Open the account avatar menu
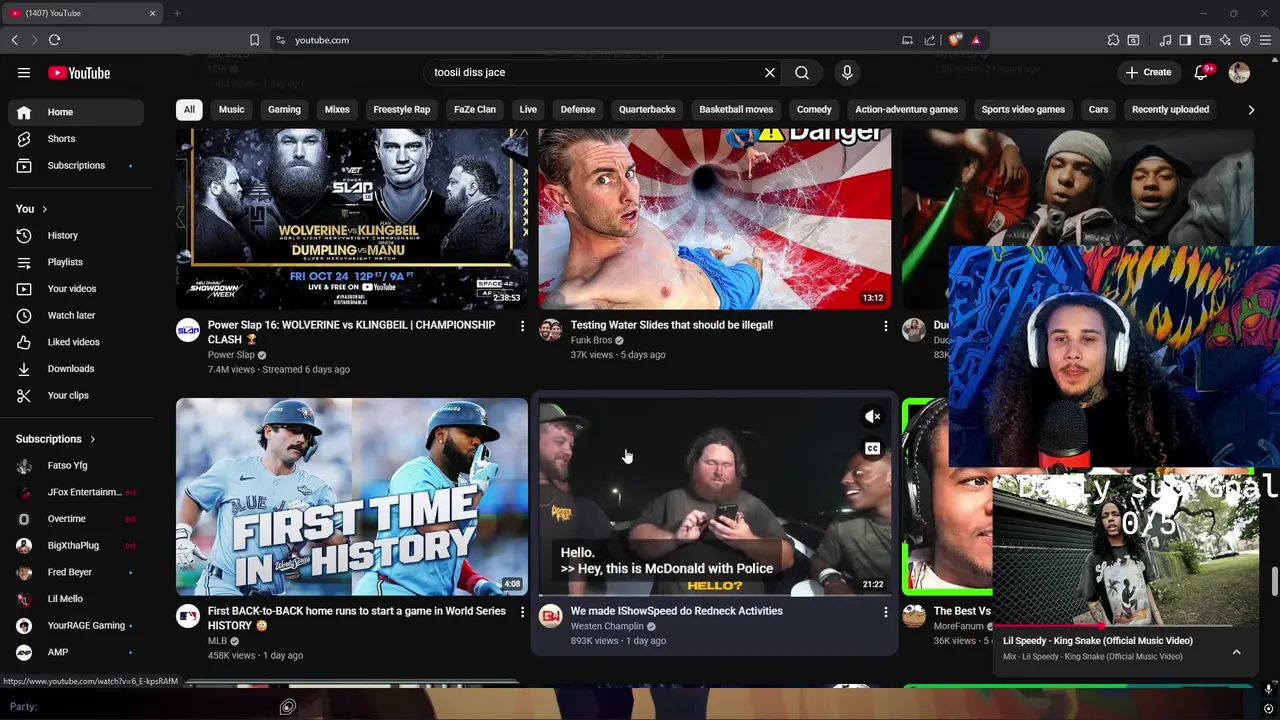This screenshot has width=1280, height=720. click(x=1239, y=72)
